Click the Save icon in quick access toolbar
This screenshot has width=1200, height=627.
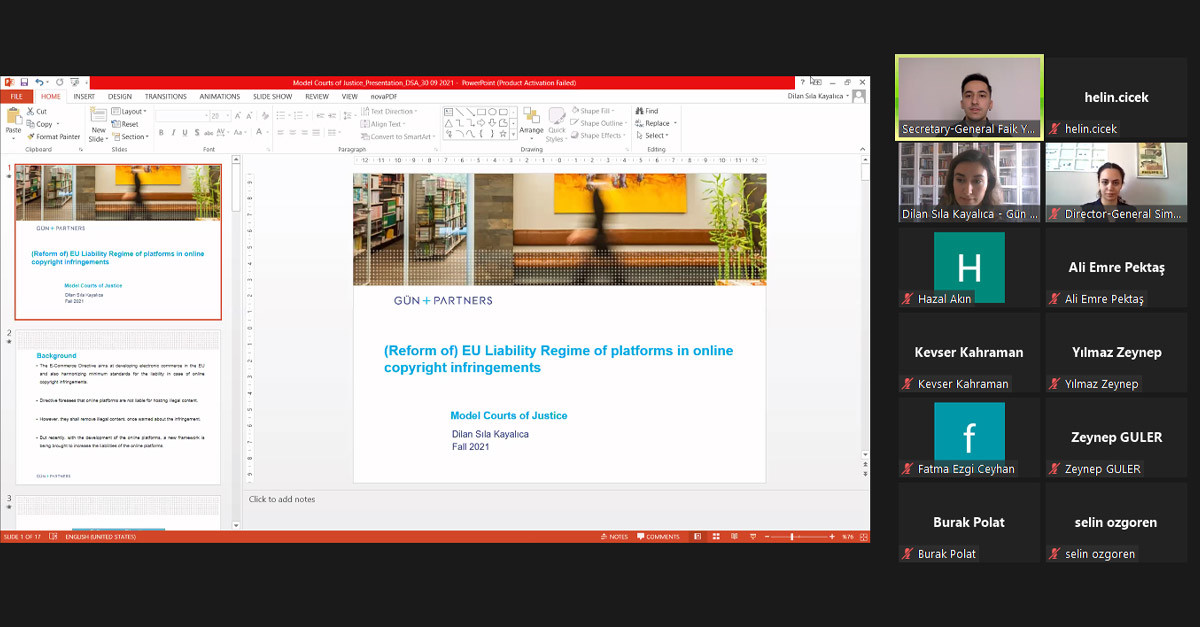22,82
